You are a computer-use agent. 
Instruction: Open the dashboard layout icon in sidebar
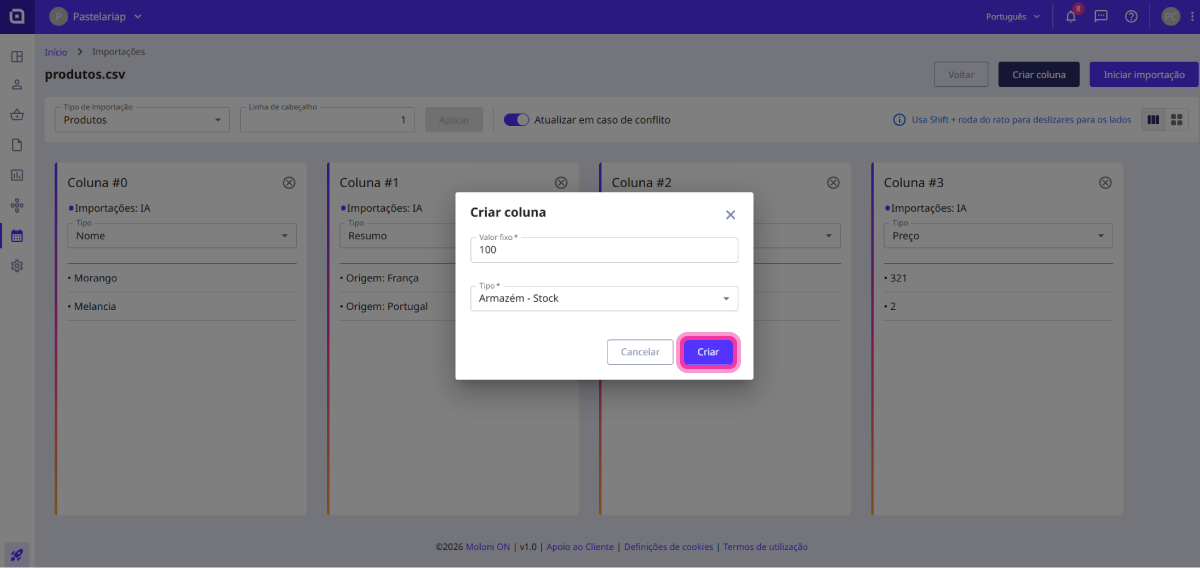click(17, 56)
